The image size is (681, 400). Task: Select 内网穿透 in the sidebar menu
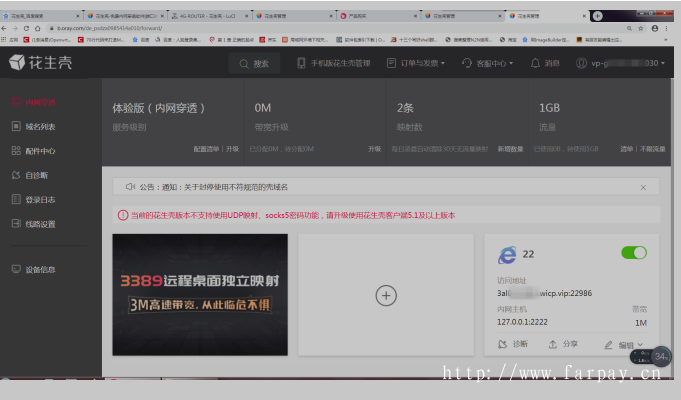point(40,102)
